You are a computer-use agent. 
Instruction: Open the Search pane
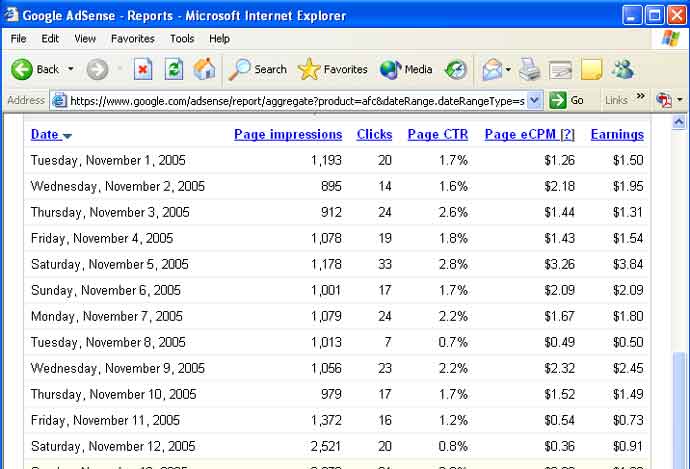point(258,69)
